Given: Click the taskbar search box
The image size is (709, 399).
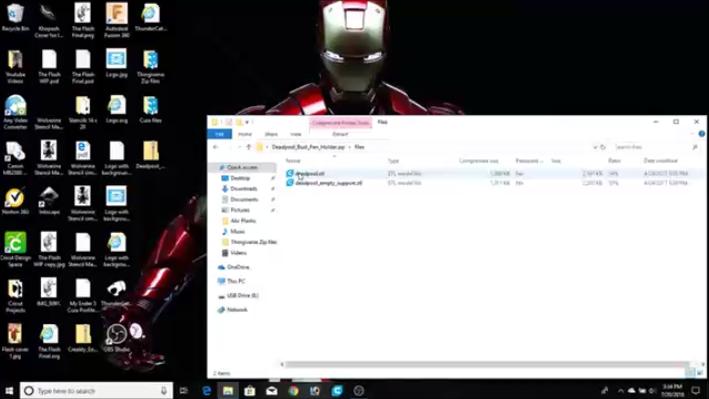Looking at the screenshot, I should [x=96, y=390].
